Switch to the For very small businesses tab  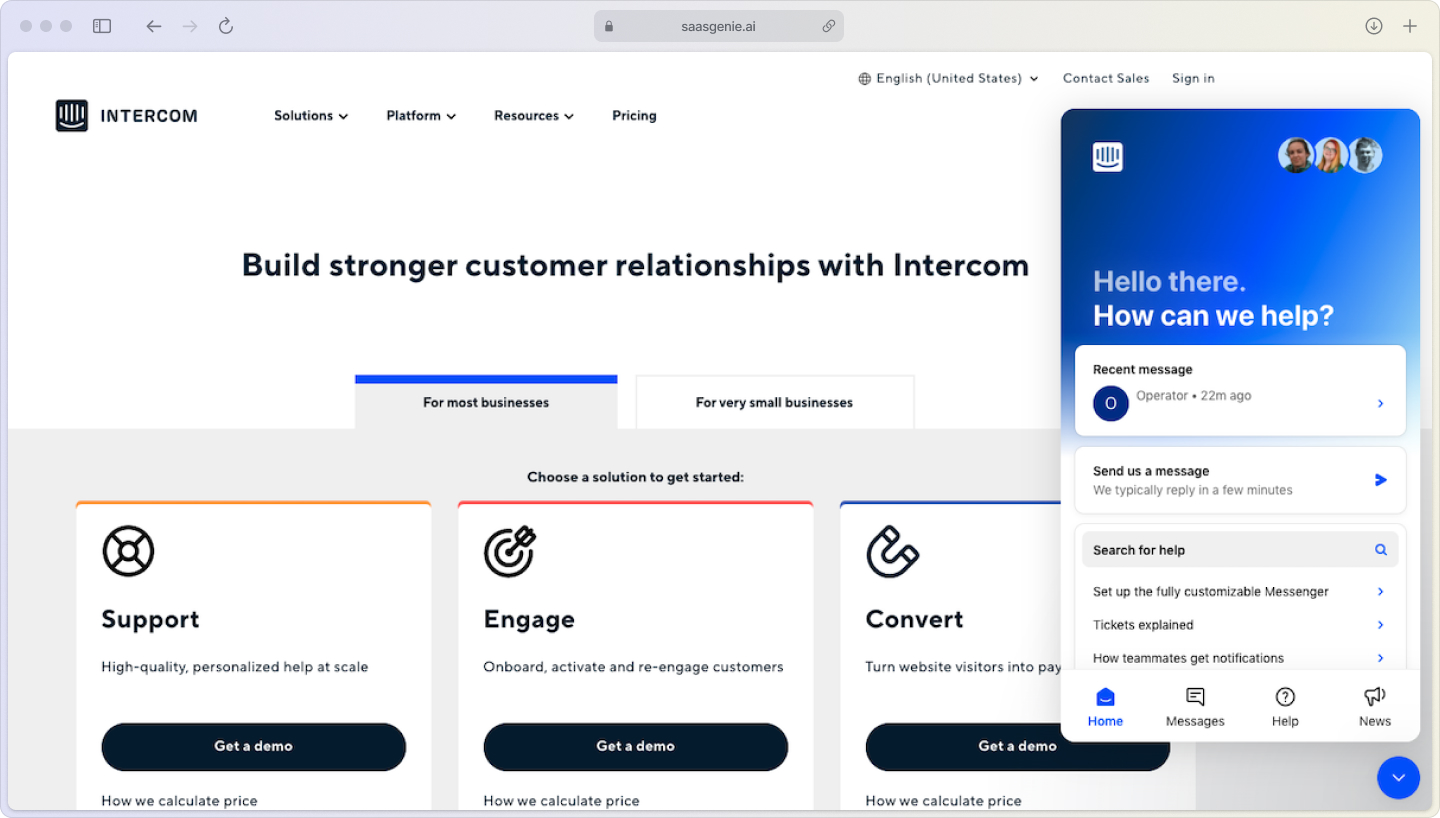coord(774,402)
